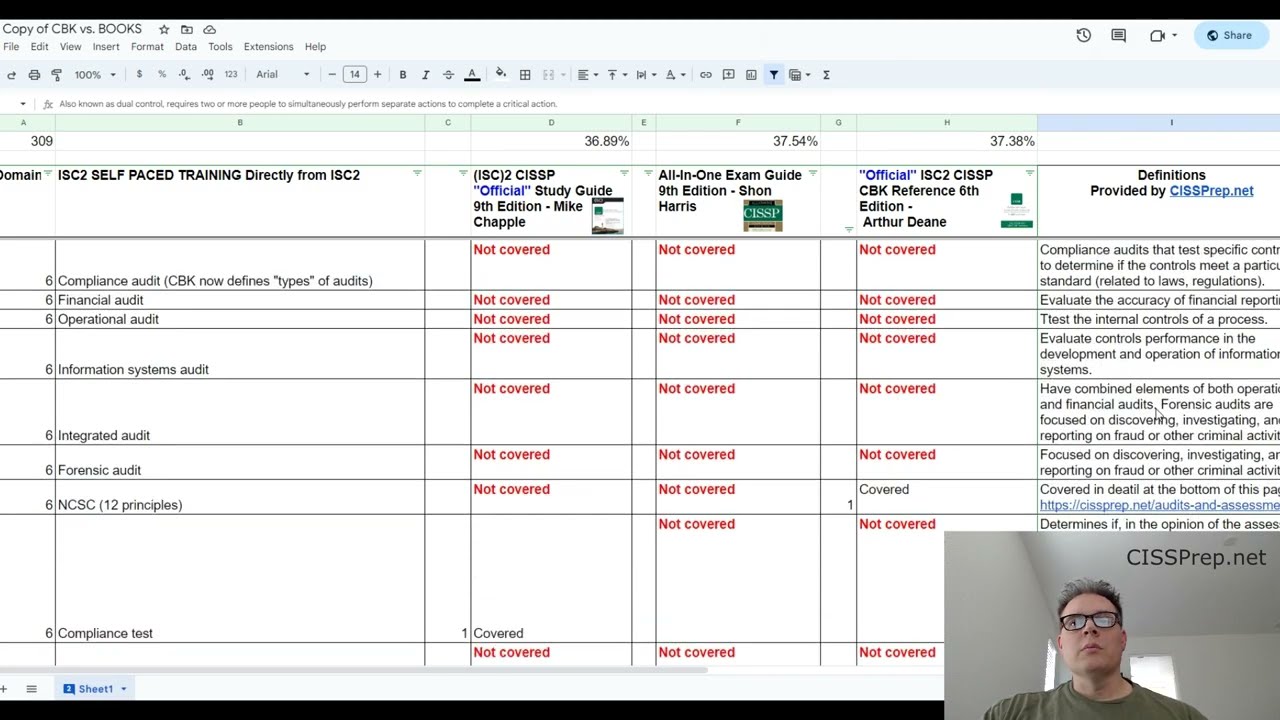
Task: Select column H header
Action: (x=947, y=123)
